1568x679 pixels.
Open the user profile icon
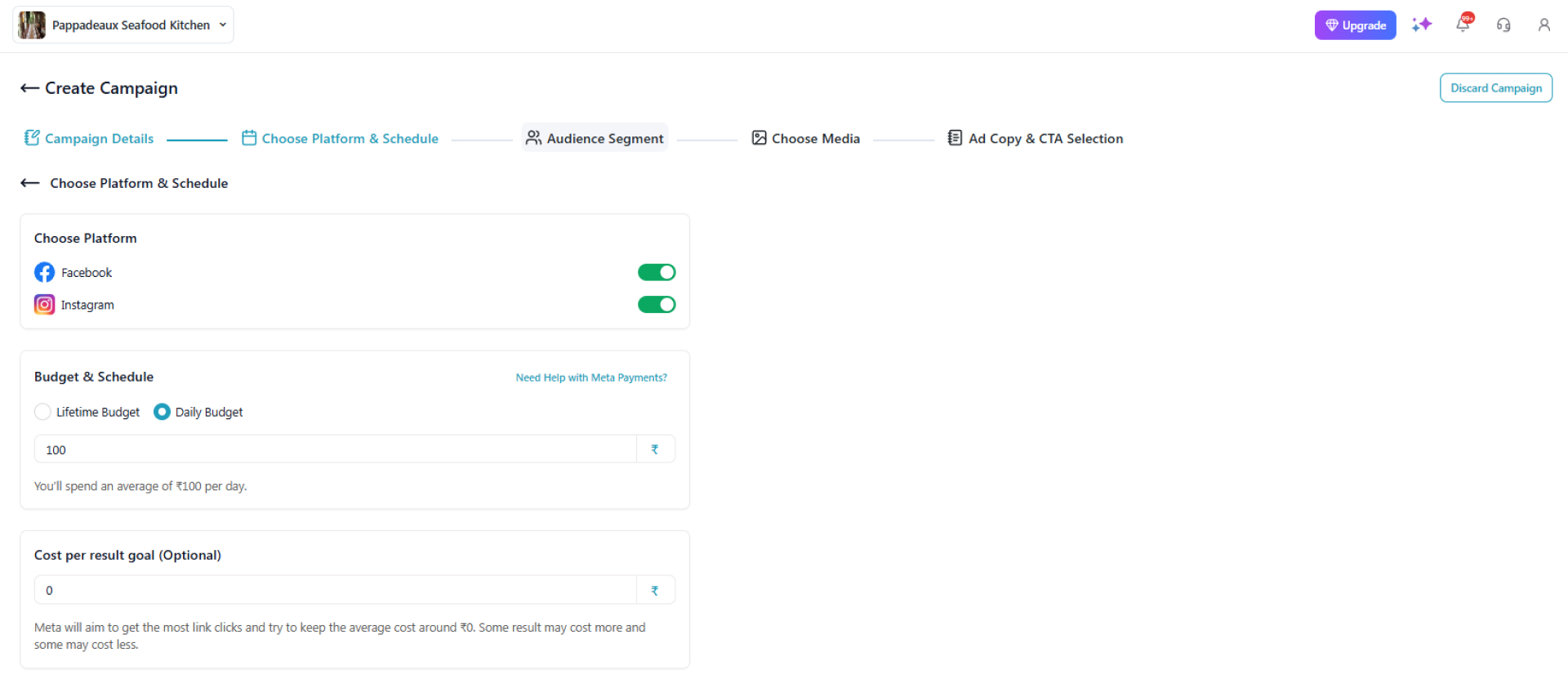click(1543, 25)
